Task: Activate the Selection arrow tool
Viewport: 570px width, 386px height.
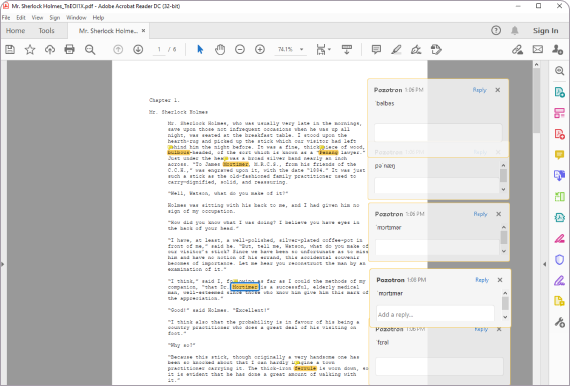Action: tap(200, 49)
